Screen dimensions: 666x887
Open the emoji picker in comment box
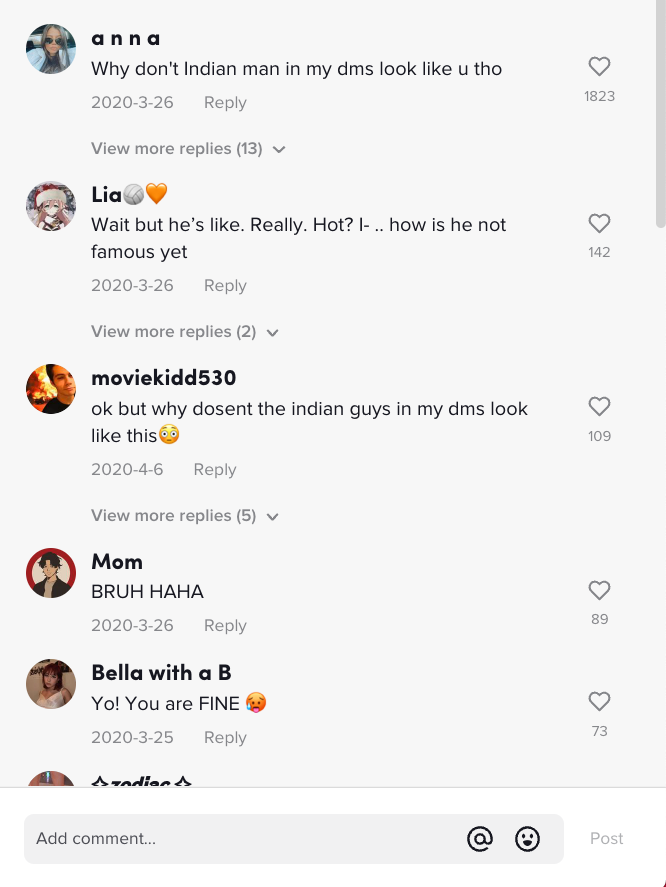tap(527, 838)
